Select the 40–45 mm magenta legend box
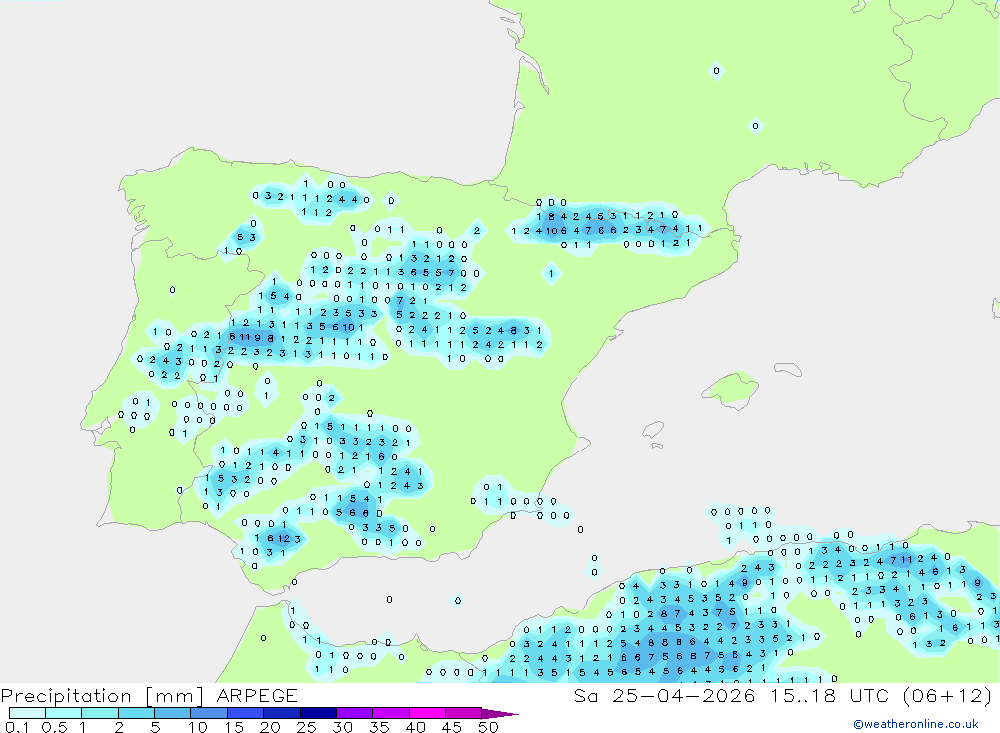This screenshot has width=1000, height=733. [x=427, y=713]
